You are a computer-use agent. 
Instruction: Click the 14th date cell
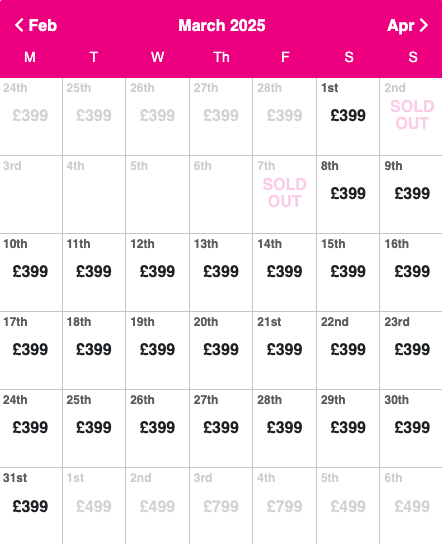tap(284, 273)
